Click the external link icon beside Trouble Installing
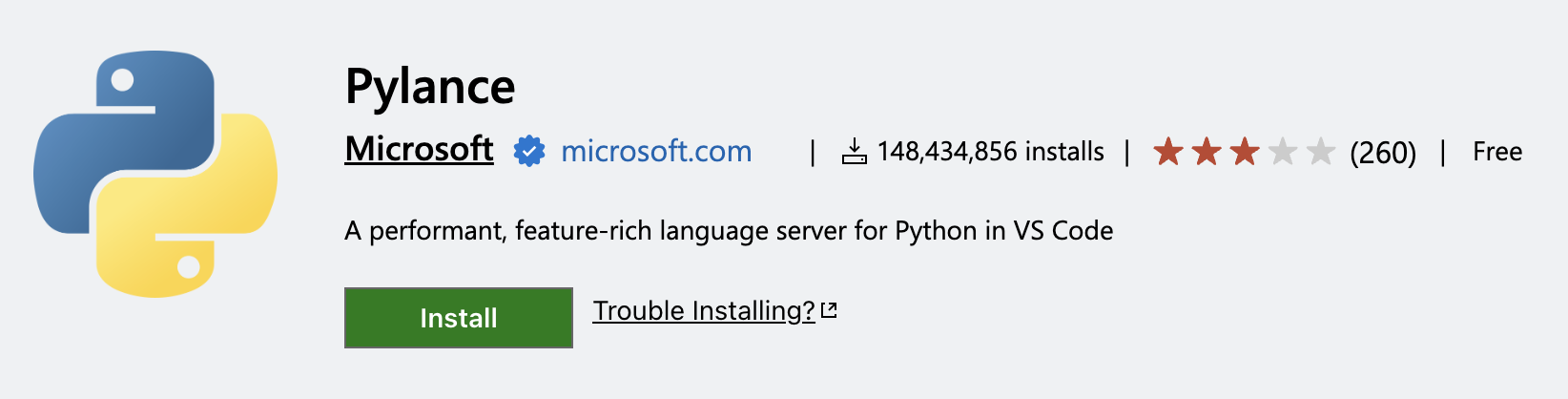The width and height of the screenshot is (1568, 399). [x=829, y=310]
